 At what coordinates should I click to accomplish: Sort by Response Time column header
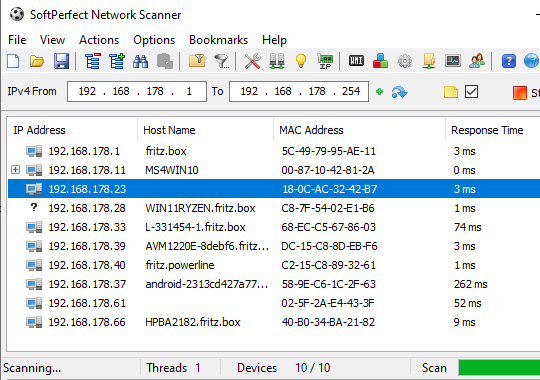point(493,130)
